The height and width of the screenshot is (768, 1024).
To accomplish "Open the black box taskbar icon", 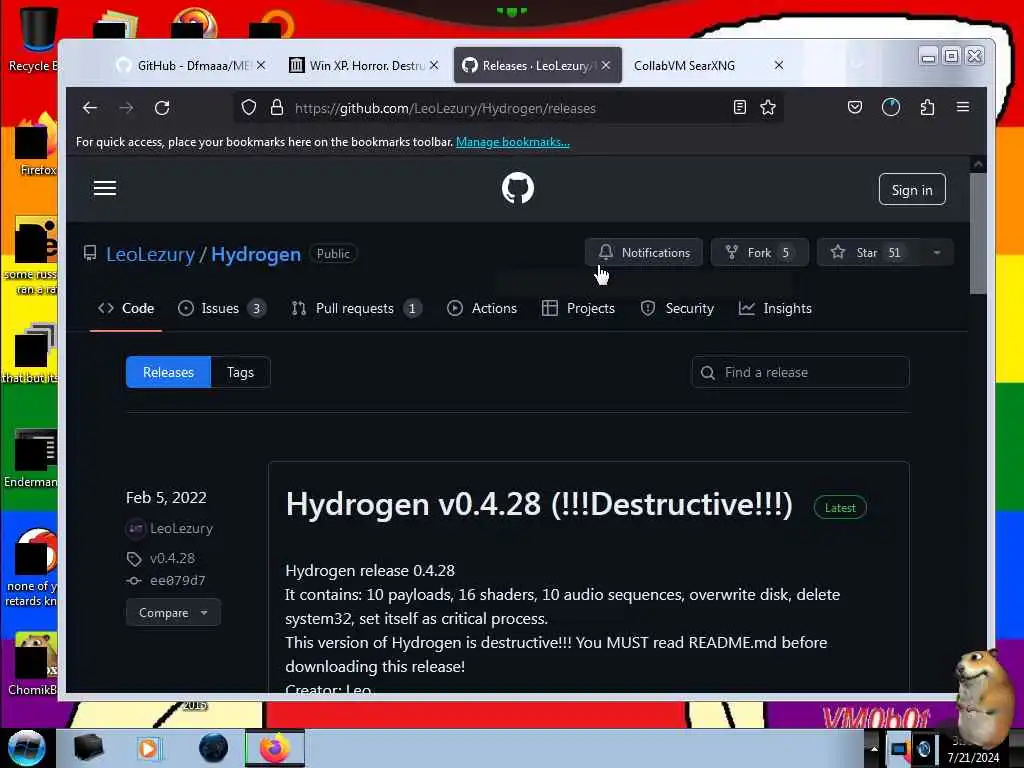I will [x=89, y=748].
